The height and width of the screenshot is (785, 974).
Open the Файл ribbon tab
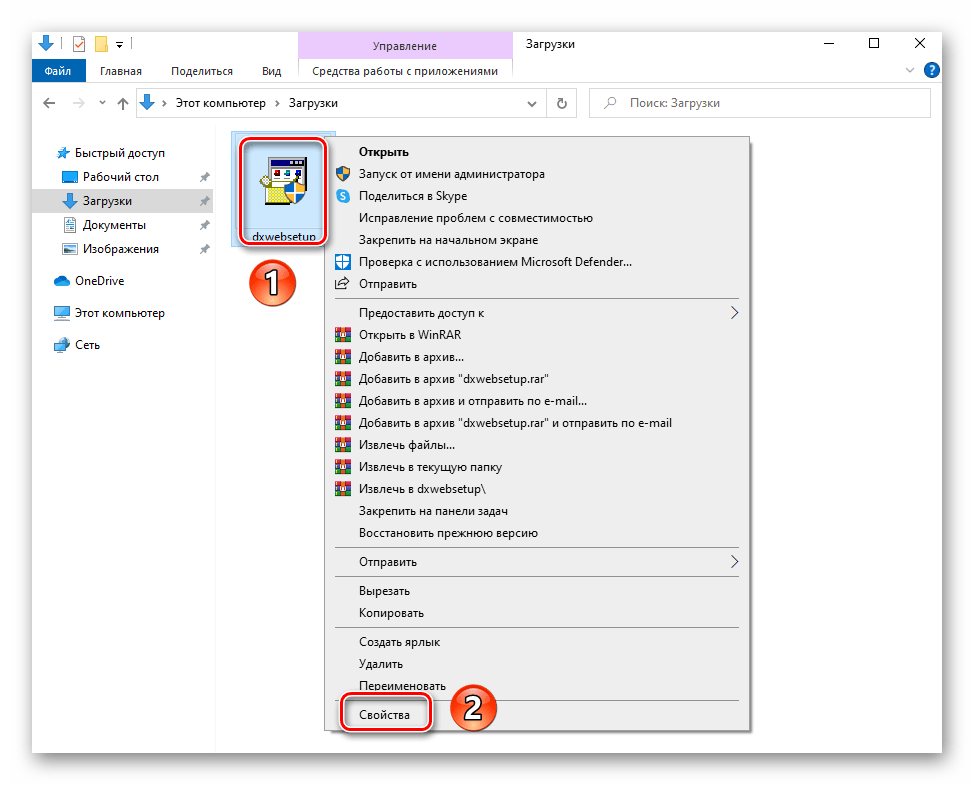(x=58, y=71)
